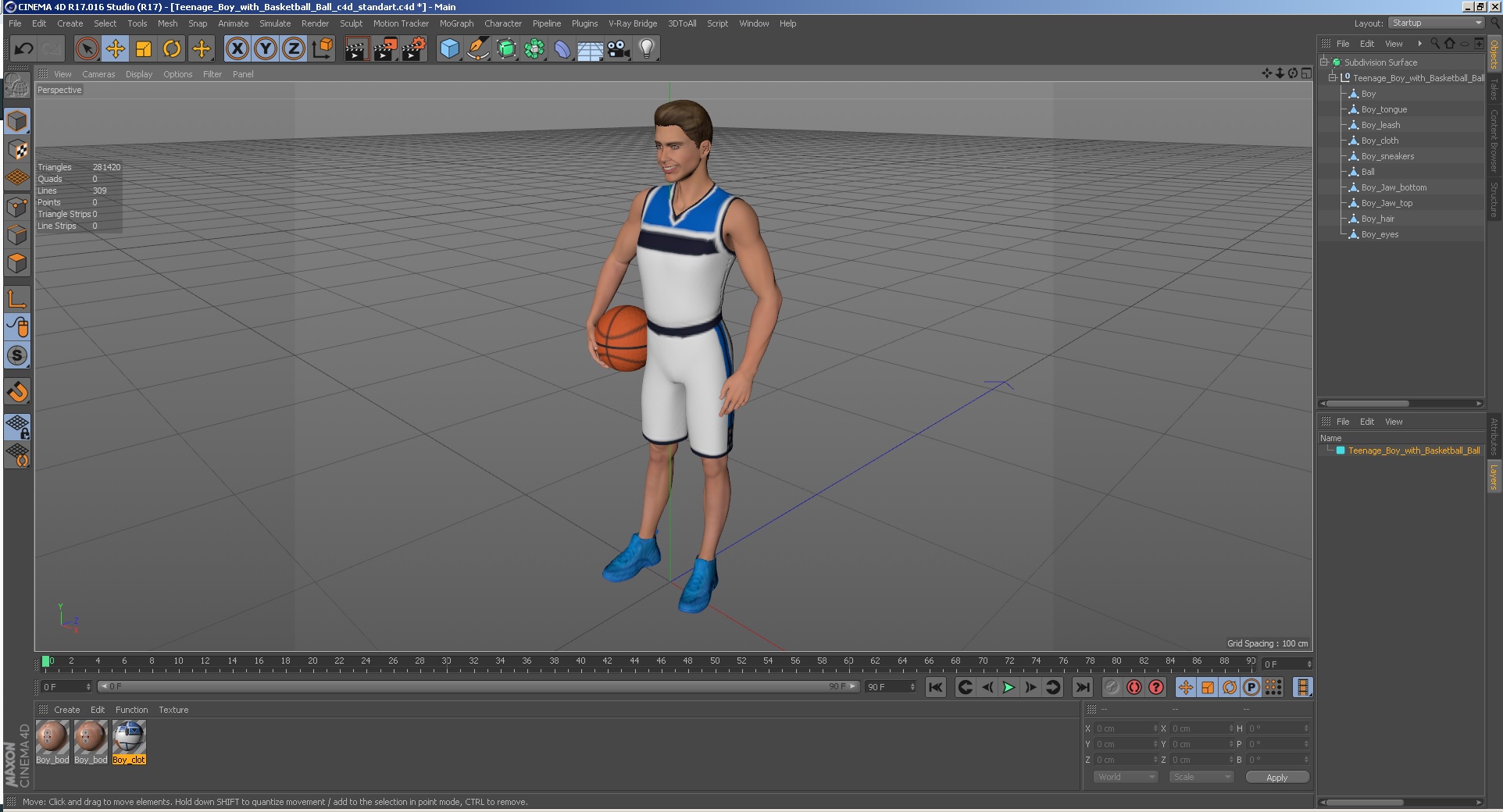Click the 90 F end frame field
The width and height of the screenshot is (1503, 812).
891,686
